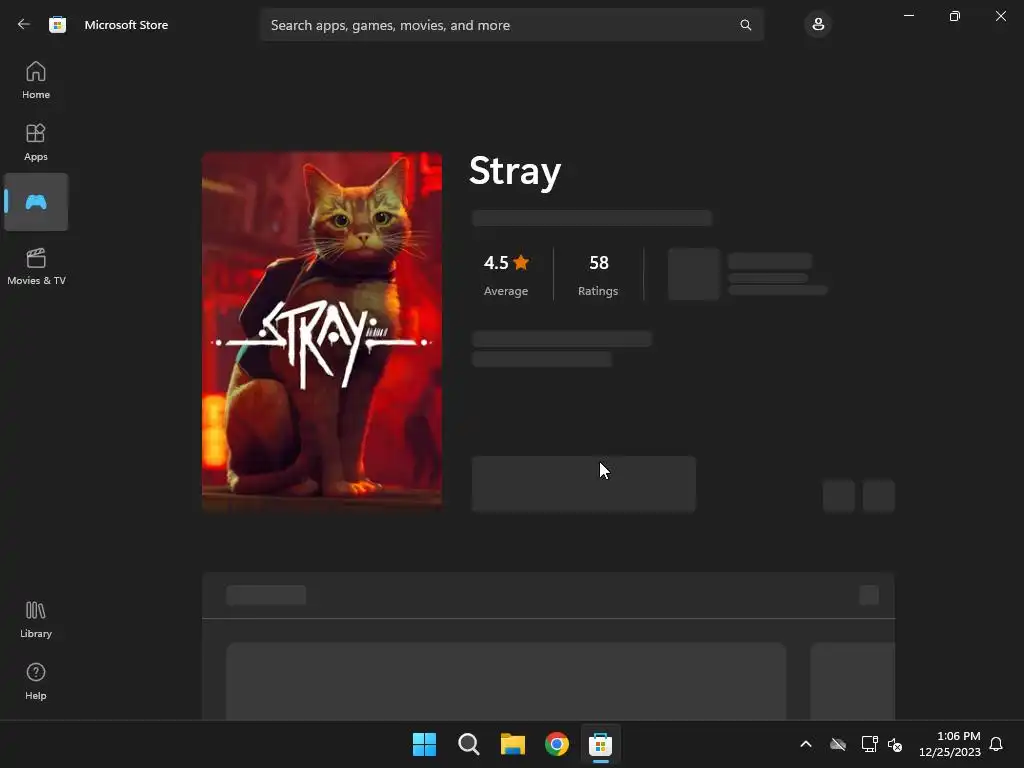Minimize the Microsoft Store window
This screenshot has width=1024, height=768.
(x=909, y=16)
